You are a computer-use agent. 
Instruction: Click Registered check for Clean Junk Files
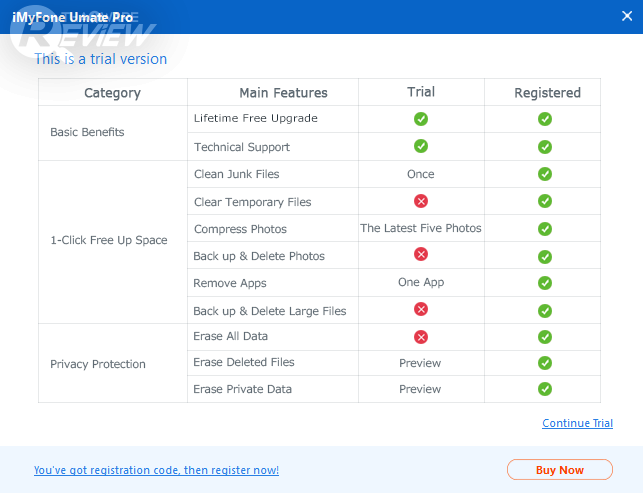[545, 174]
